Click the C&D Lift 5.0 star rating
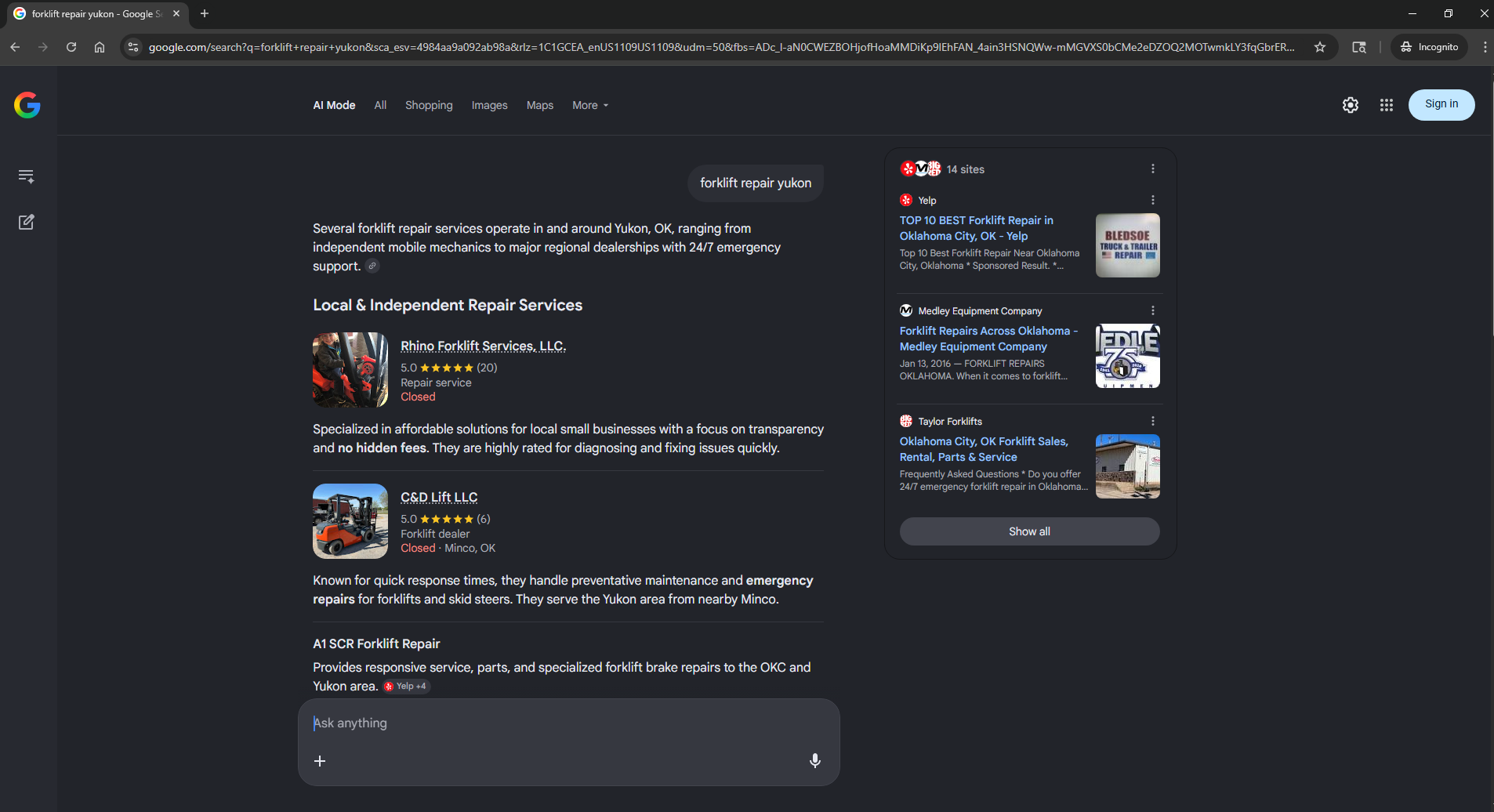The image size is (1494, 812). coord(445,519)
